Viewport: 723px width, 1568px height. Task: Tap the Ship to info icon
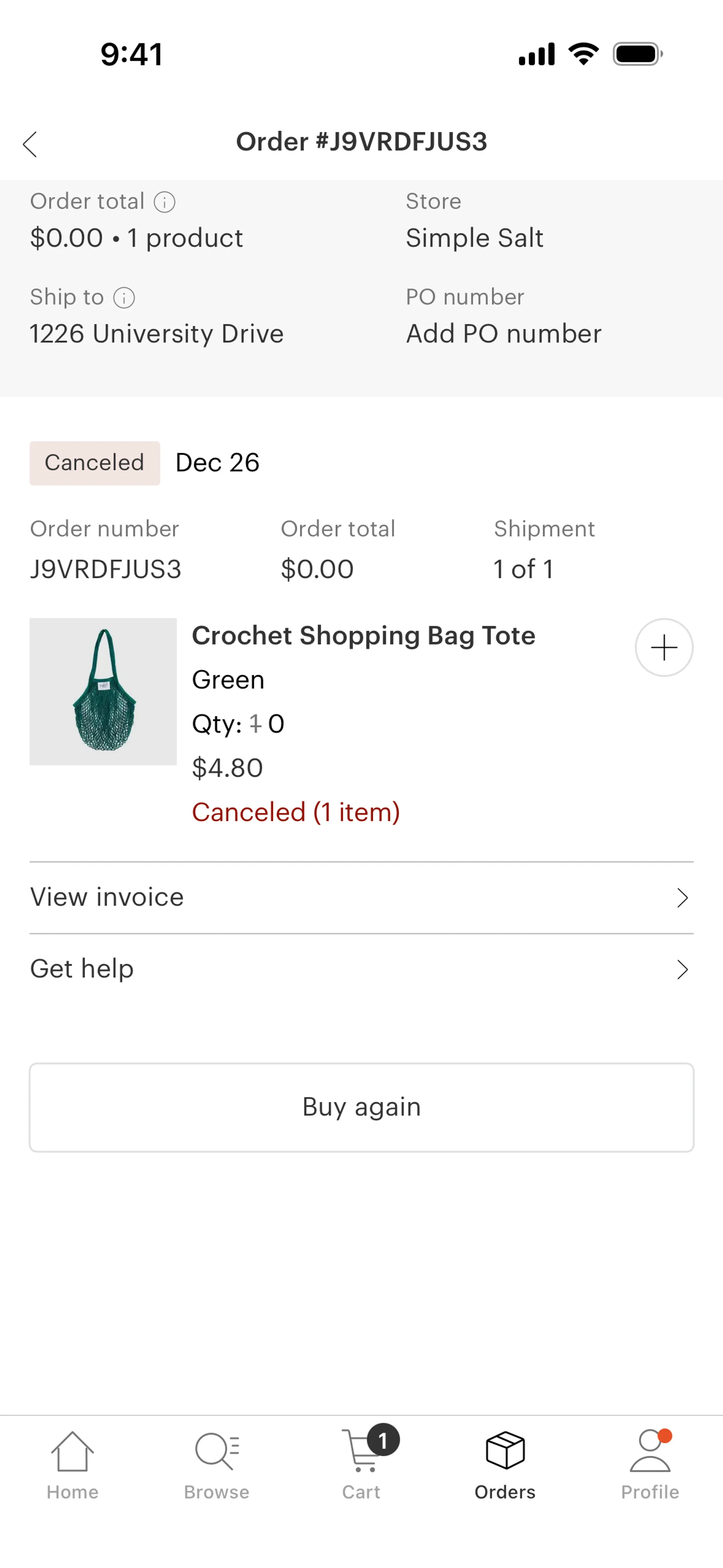click(x=124, y=298)
